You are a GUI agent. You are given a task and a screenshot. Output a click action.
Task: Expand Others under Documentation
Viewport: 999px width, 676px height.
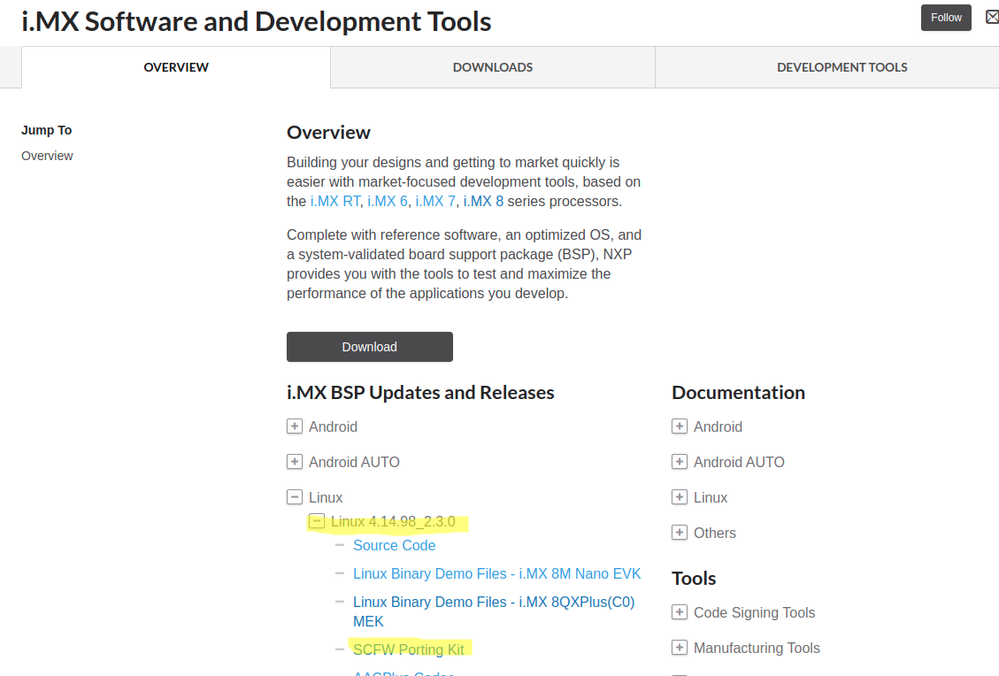pos(679,533)
